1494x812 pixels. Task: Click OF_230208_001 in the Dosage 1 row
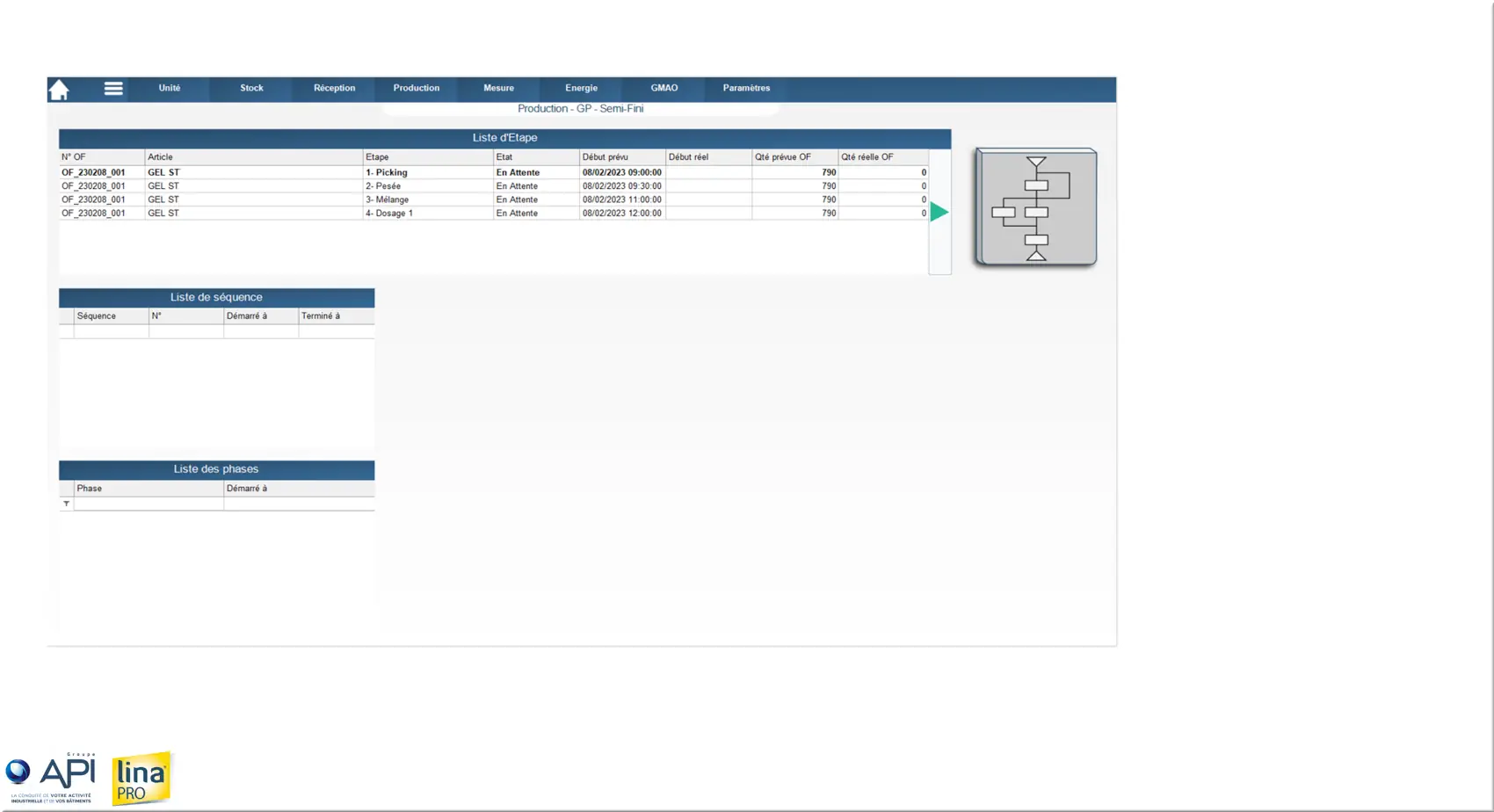click(93, 213)
